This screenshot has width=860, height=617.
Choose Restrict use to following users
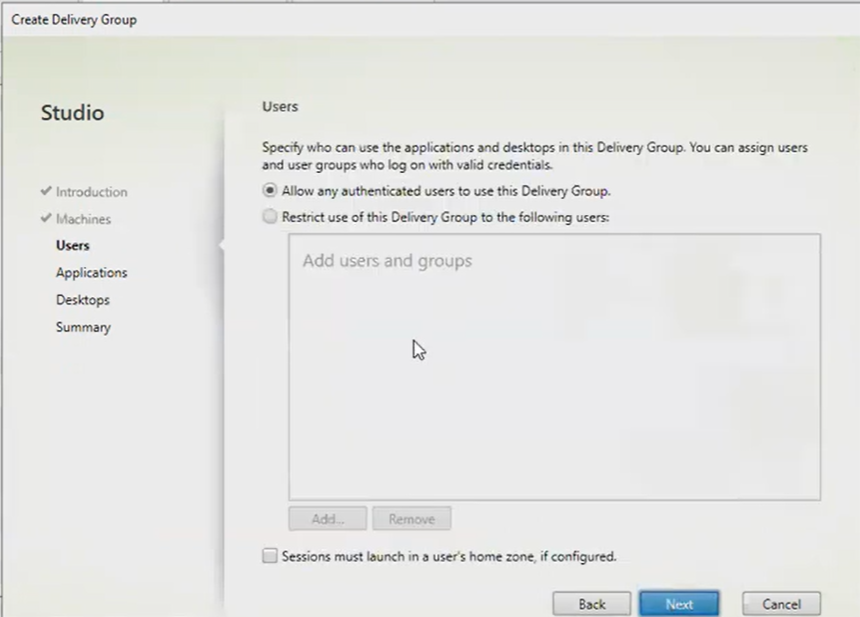tap(270, 217)
